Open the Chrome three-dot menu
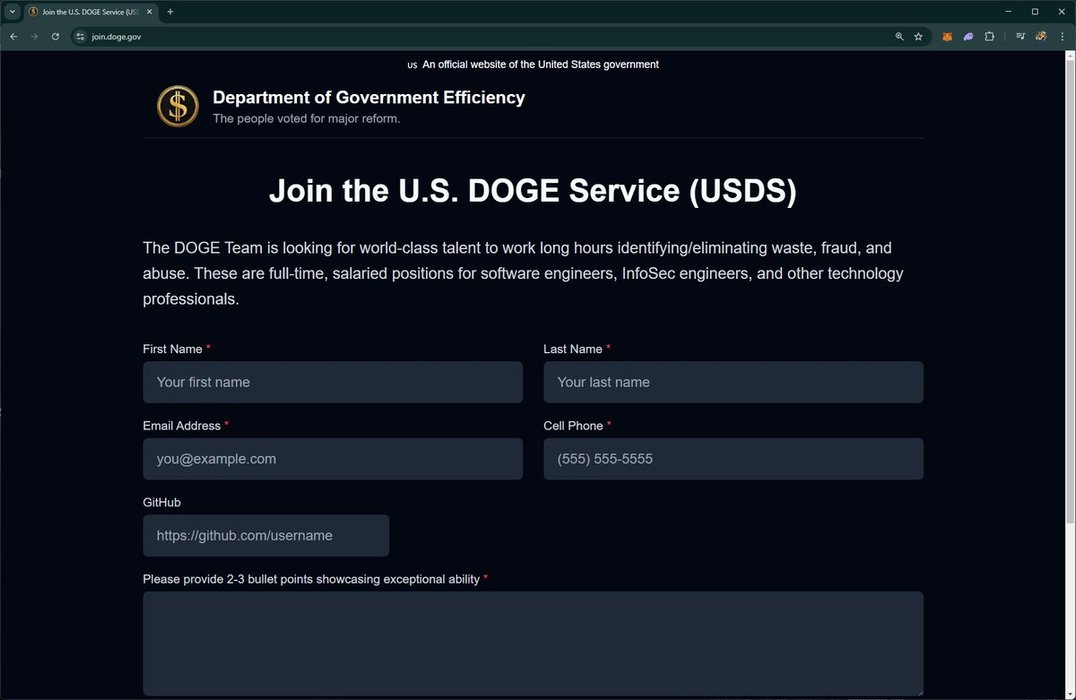 click(1062, 36)
